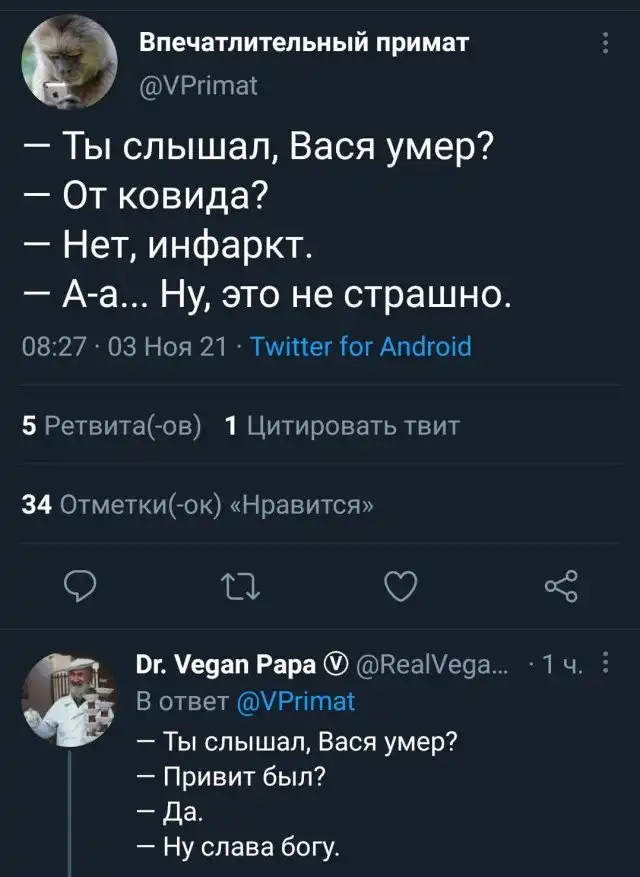Viewport: 640px width, 877px height.
Task: Click the "Dr. Vegan Papa" display name
Action: pos(223,664)
